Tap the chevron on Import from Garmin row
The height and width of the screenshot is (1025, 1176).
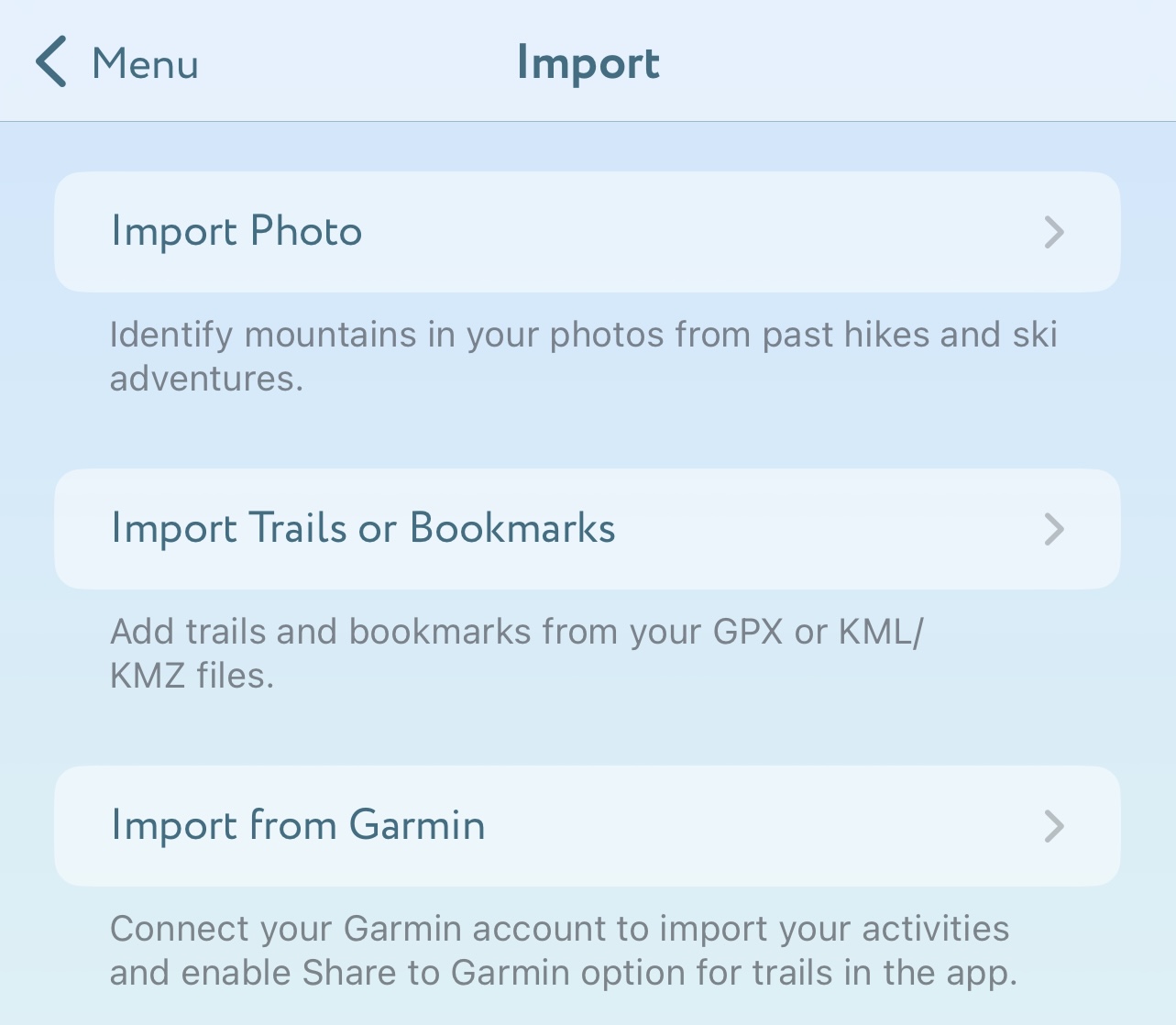(1054, 826)
